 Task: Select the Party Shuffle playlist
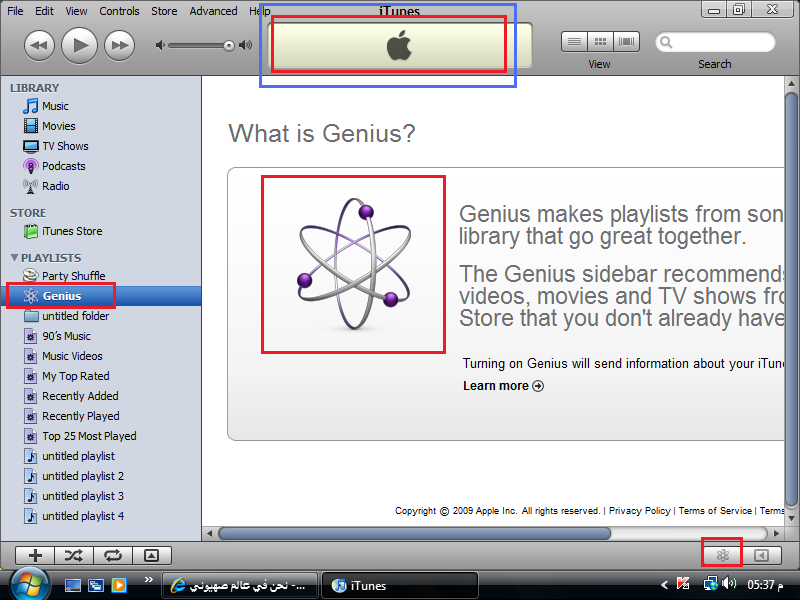click(64, 276)
